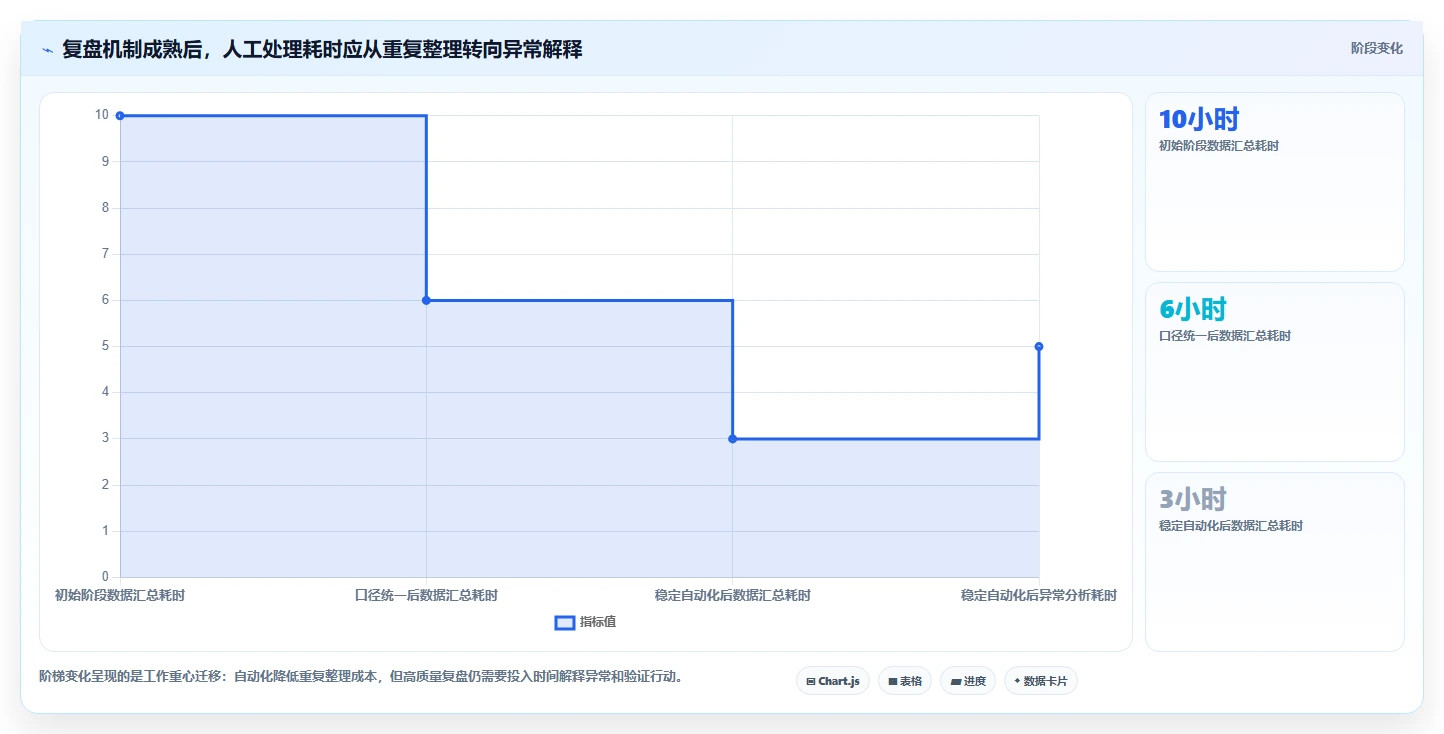Open the 数据卡片 view pill
The image size is (1444, 734).
coord(1040,681)
